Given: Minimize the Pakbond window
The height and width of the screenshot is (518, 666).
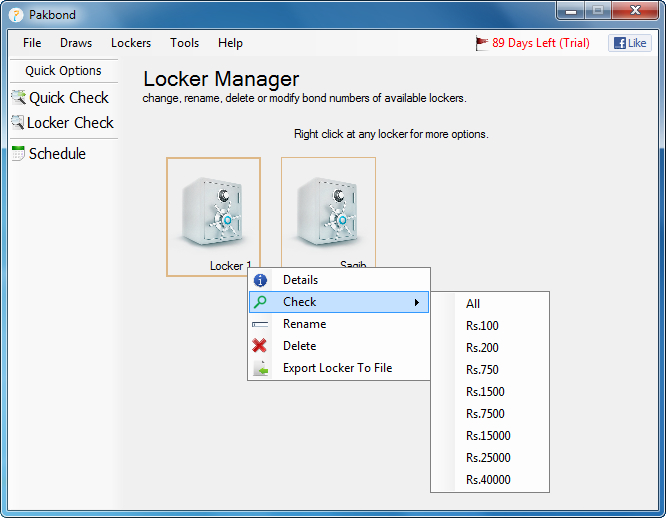Looking at the screenshot, I should [x=571, y=11].
